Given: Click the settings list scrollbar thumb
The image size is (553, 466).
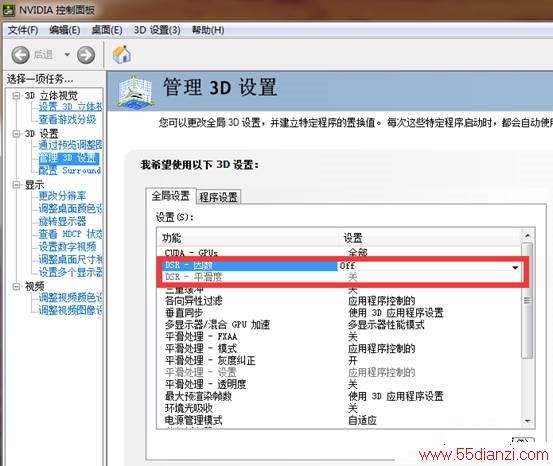Looking at the screenshot, I should pyautogui.click(x=528, y=301).
